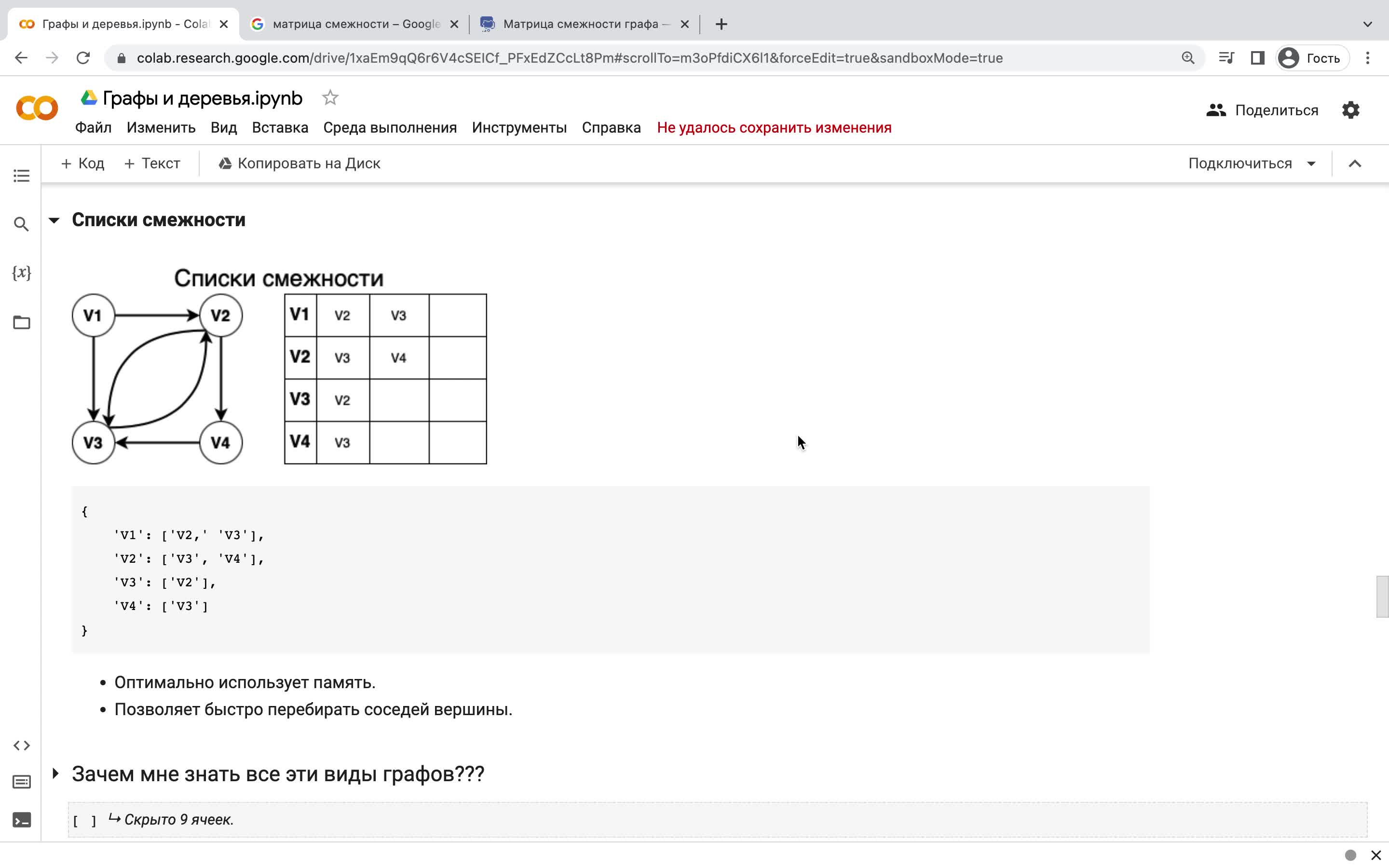Open the Вид menu
1389x868 pixels.
223,127
